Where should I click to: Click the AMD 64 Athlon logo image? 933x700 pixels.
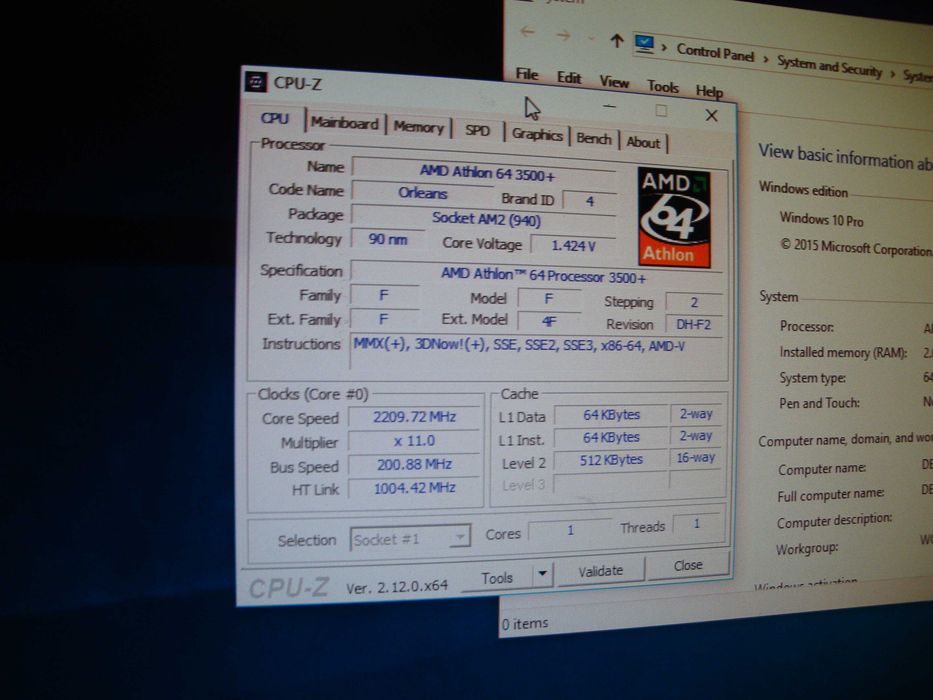(x=674, y=218)
